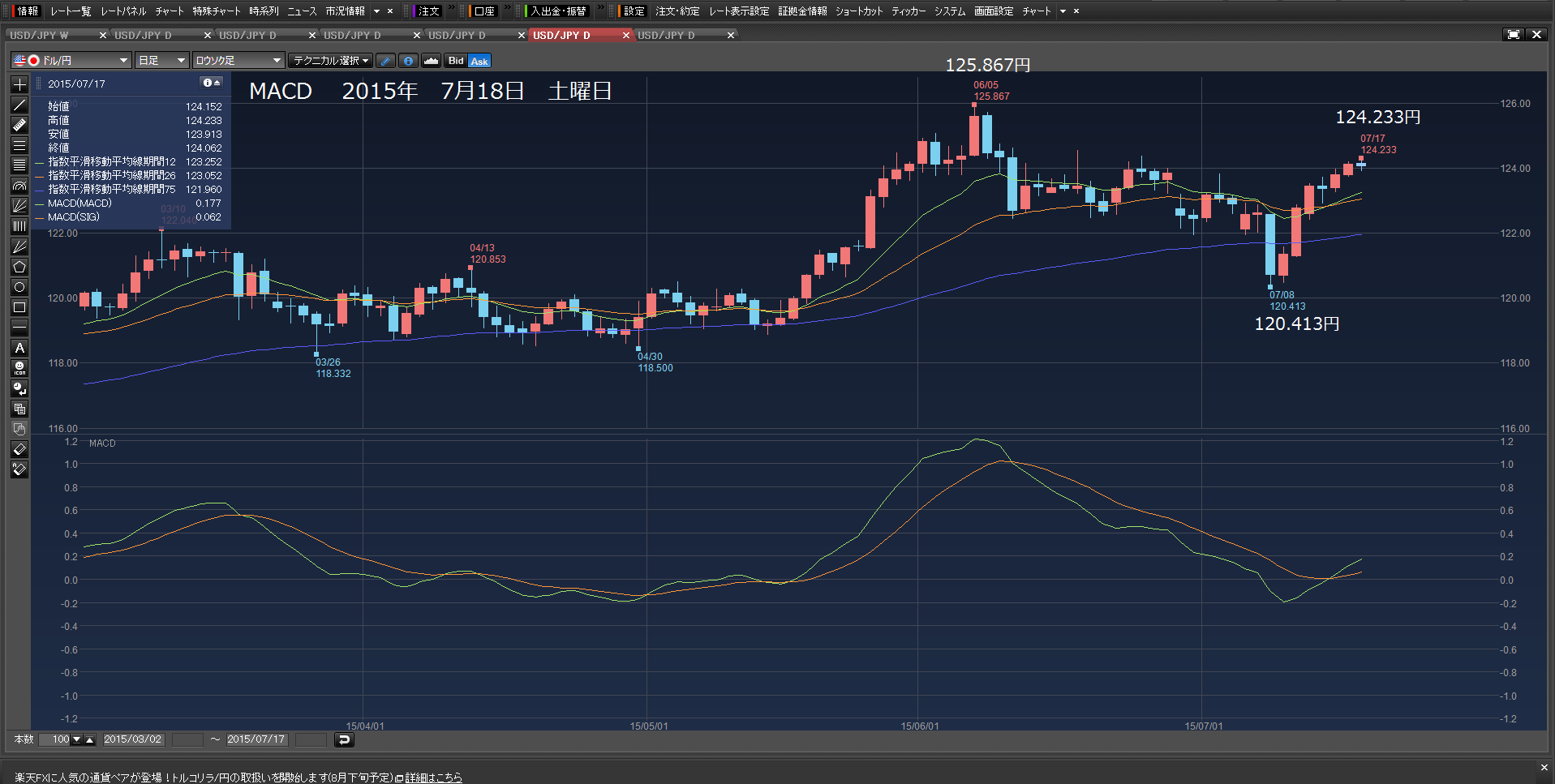Click the chart panel maximize icon
Screen dimensions: 1555x784
coord(1513,35)
